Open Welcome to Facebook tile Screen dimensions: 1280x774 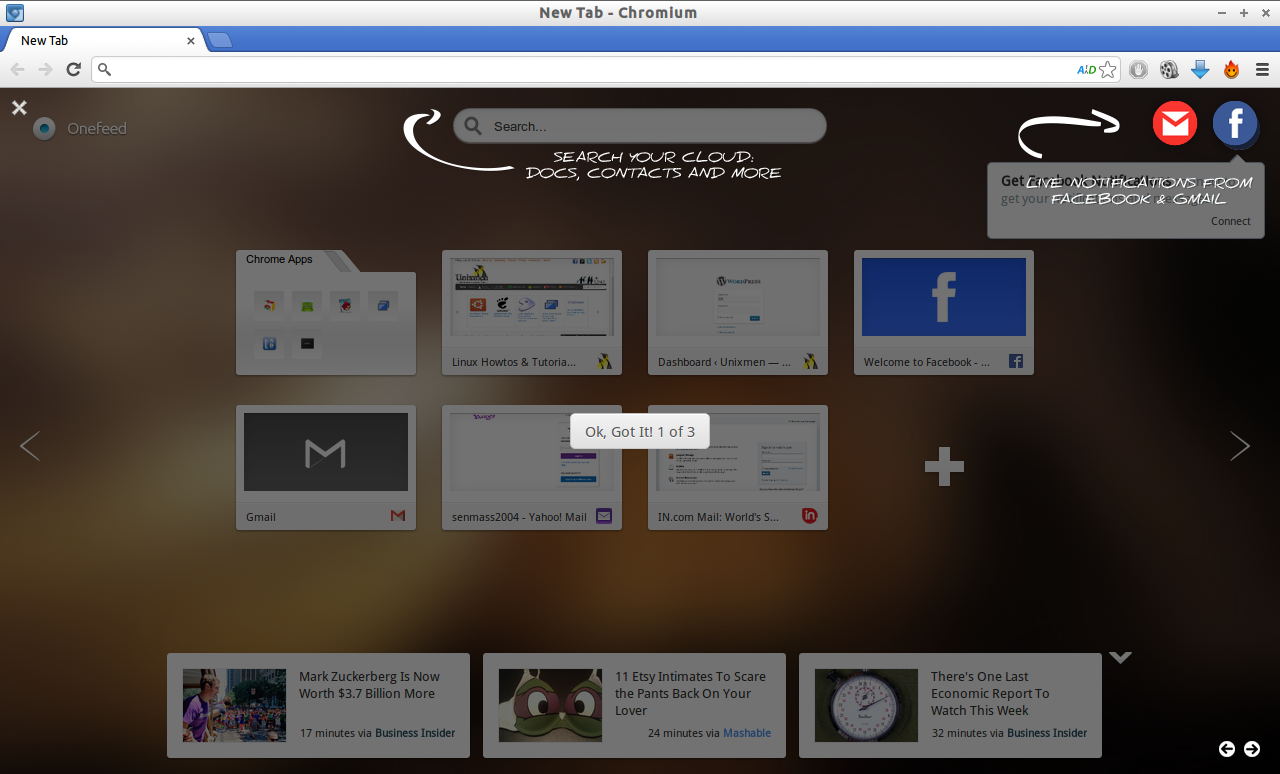(x=944, y=312)
